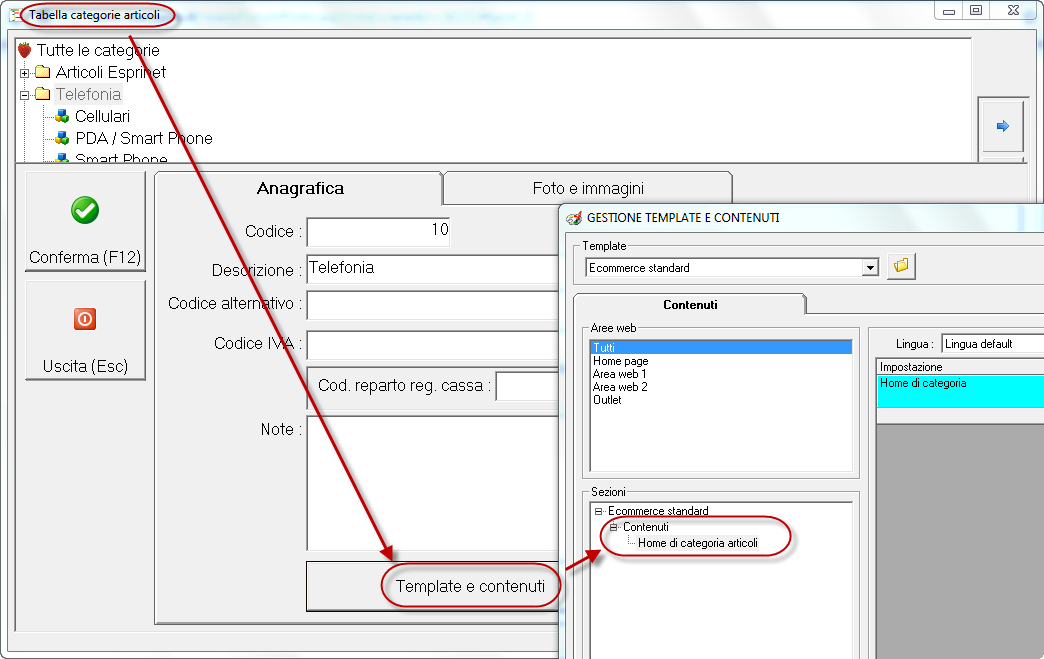1044x659 pixels.
Task: Expand the Articoli Esprinet tree node
Action: click(25, 73)
